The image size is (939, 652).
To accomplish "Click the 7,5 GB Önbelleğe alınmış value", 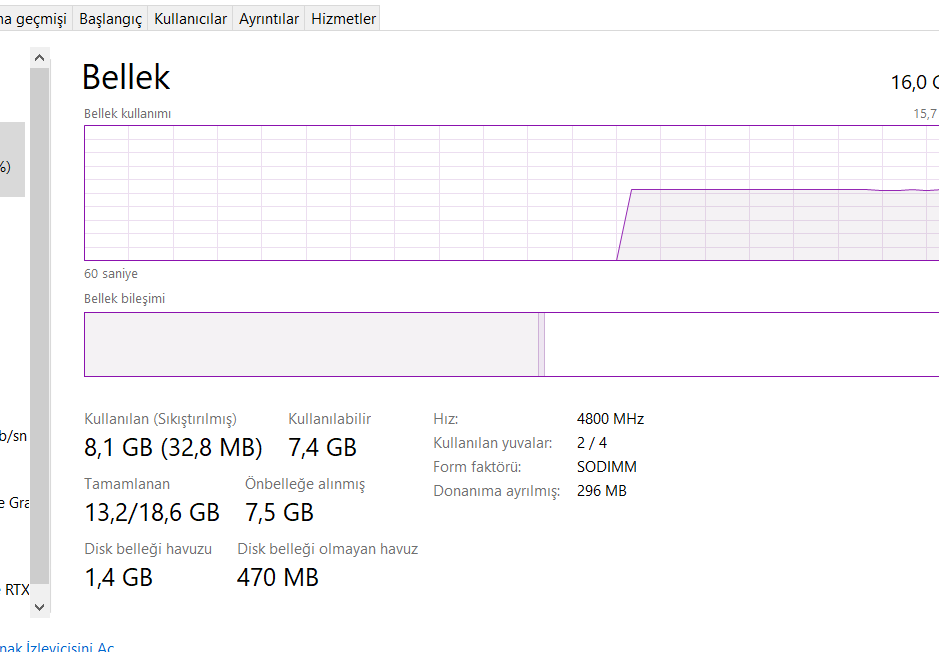I will [279, 513].
